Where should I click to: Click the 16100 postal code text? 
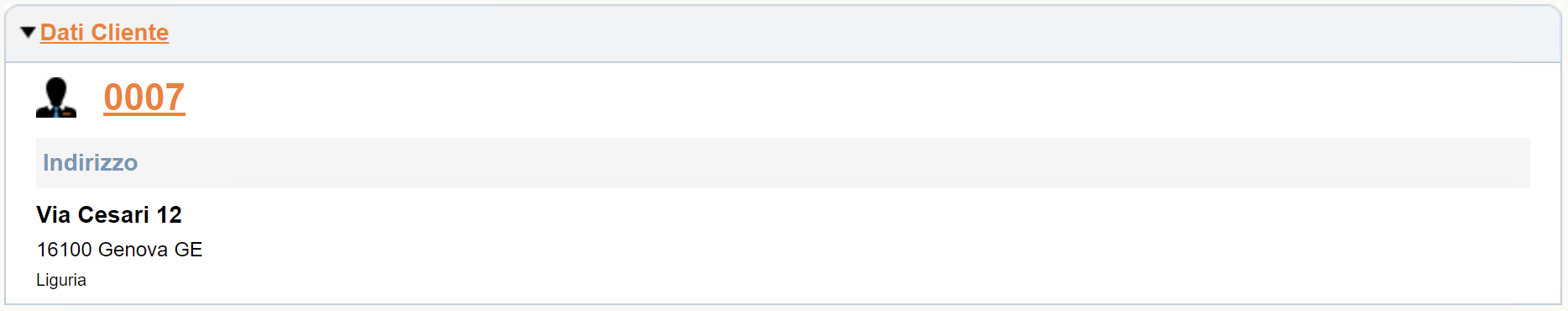[x=64, y=250]
